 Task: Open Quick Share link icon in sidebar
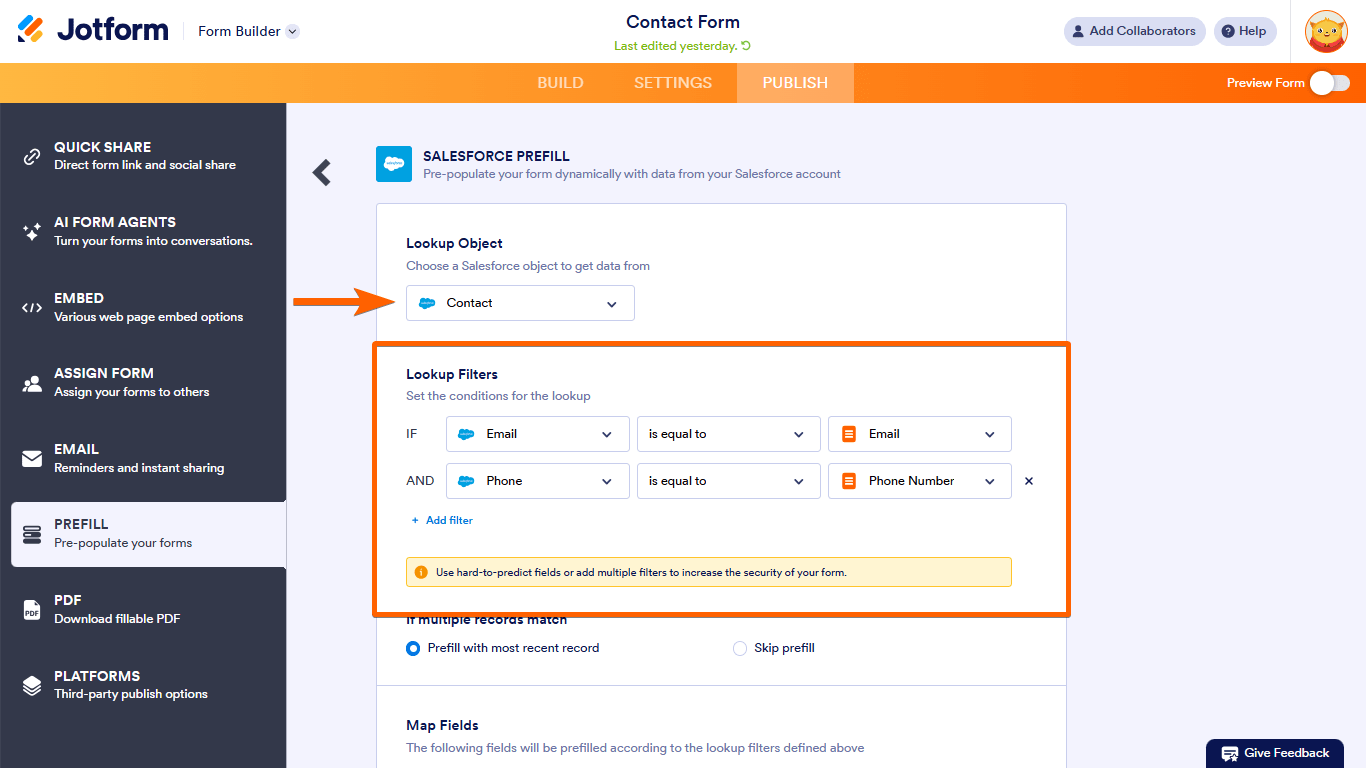(32, 156)
